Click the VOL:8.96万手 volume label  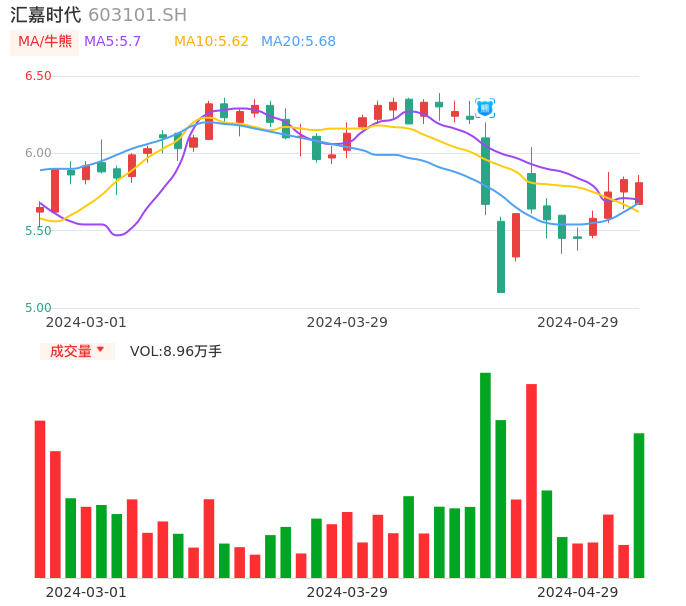tap(176, 351)
